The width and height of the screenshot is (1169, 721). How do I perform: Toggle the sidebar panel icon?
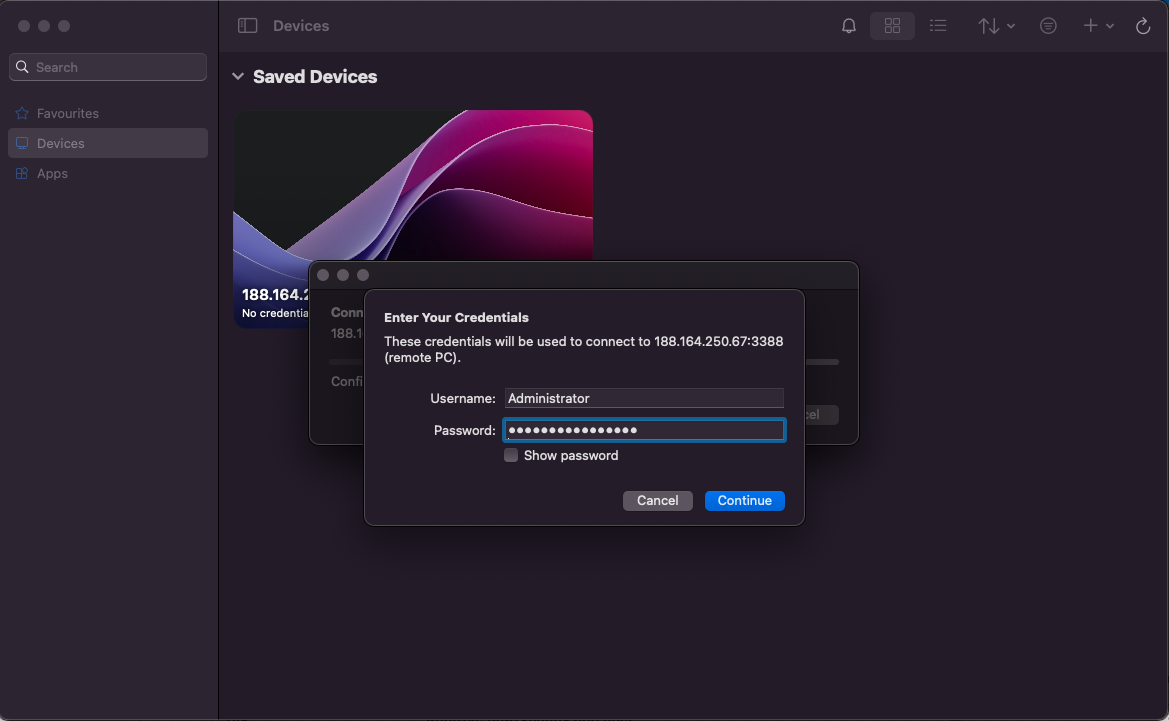[x=247, y=26]
